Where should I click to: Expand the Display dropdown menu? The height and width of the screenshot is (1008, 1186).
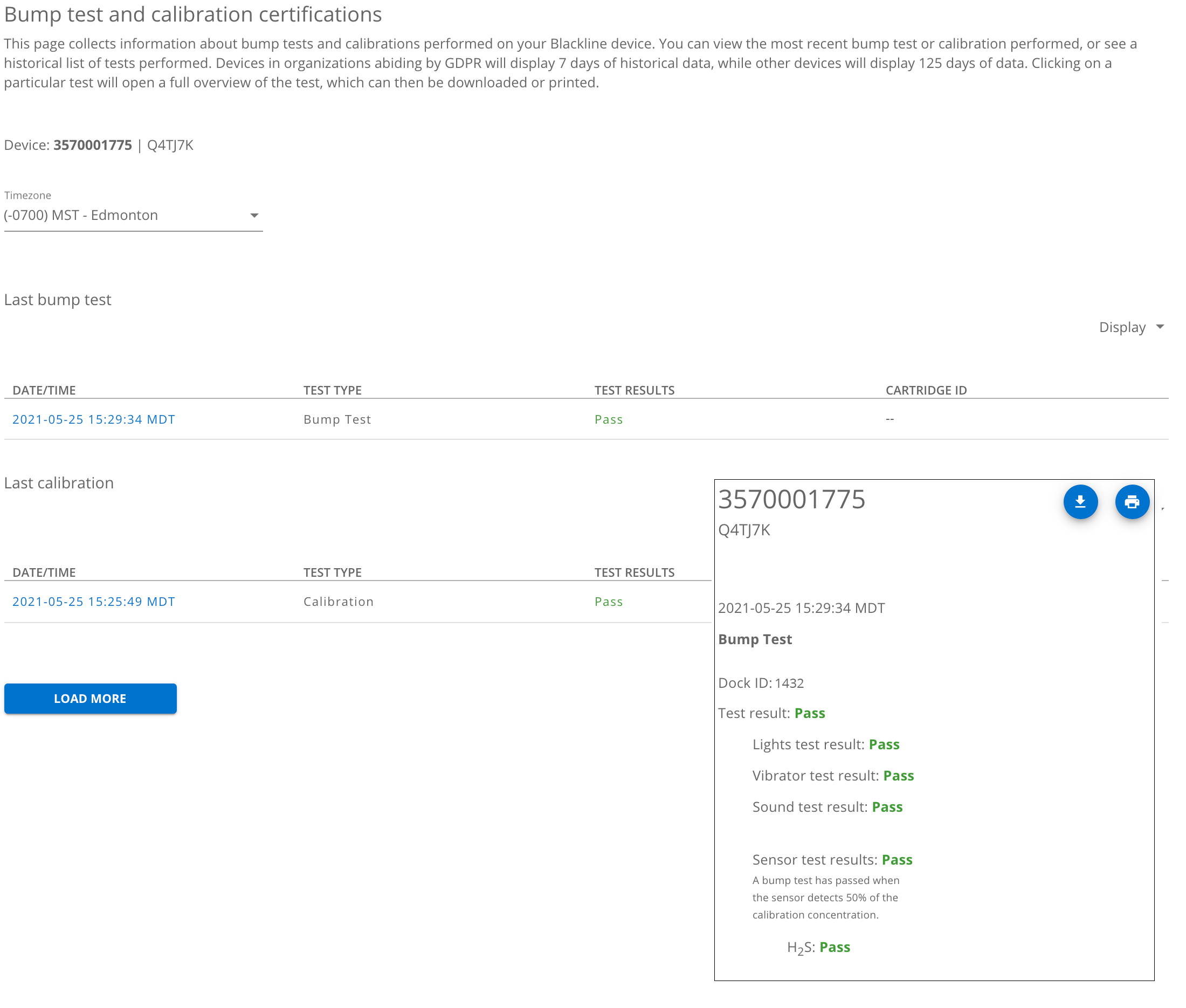tap(1130, 327)
